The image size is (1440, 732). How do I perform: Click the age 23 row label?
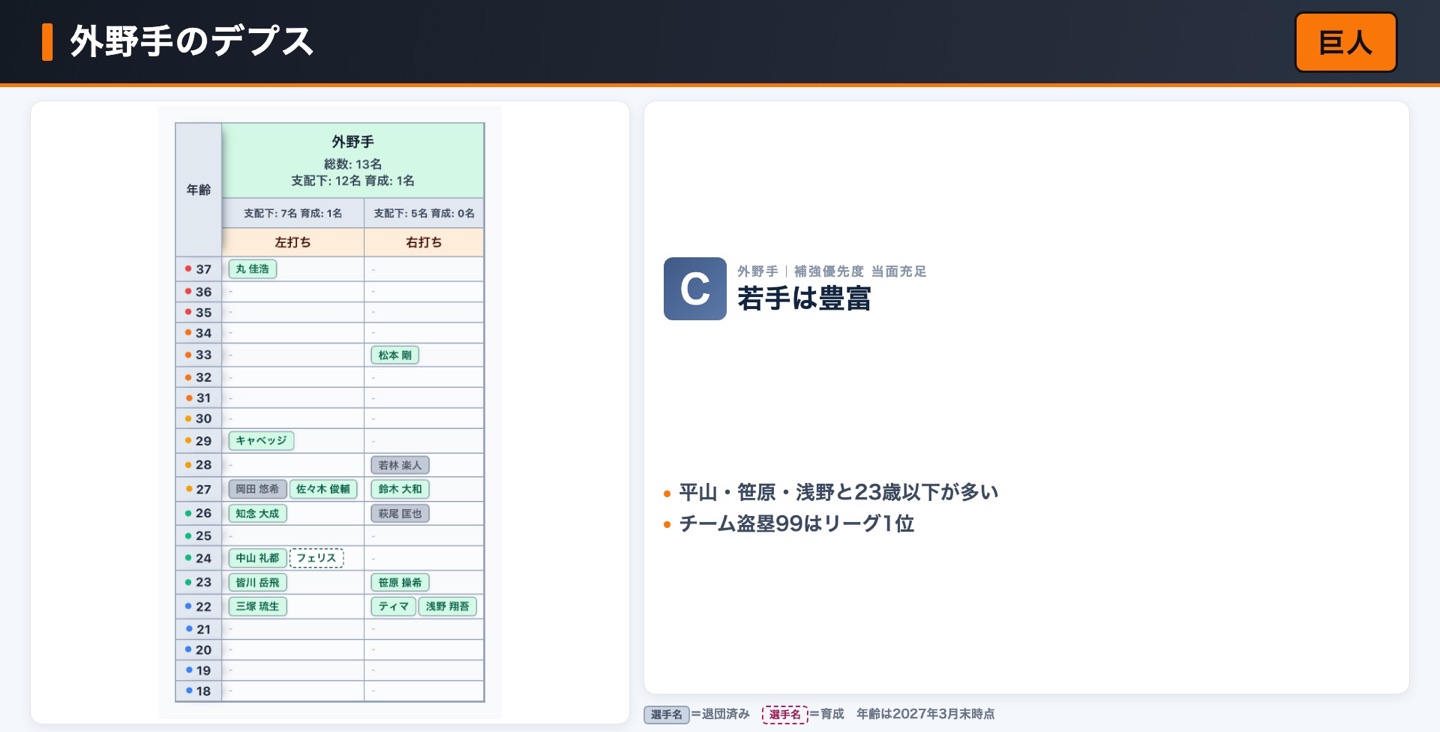(x=199, y=582)
